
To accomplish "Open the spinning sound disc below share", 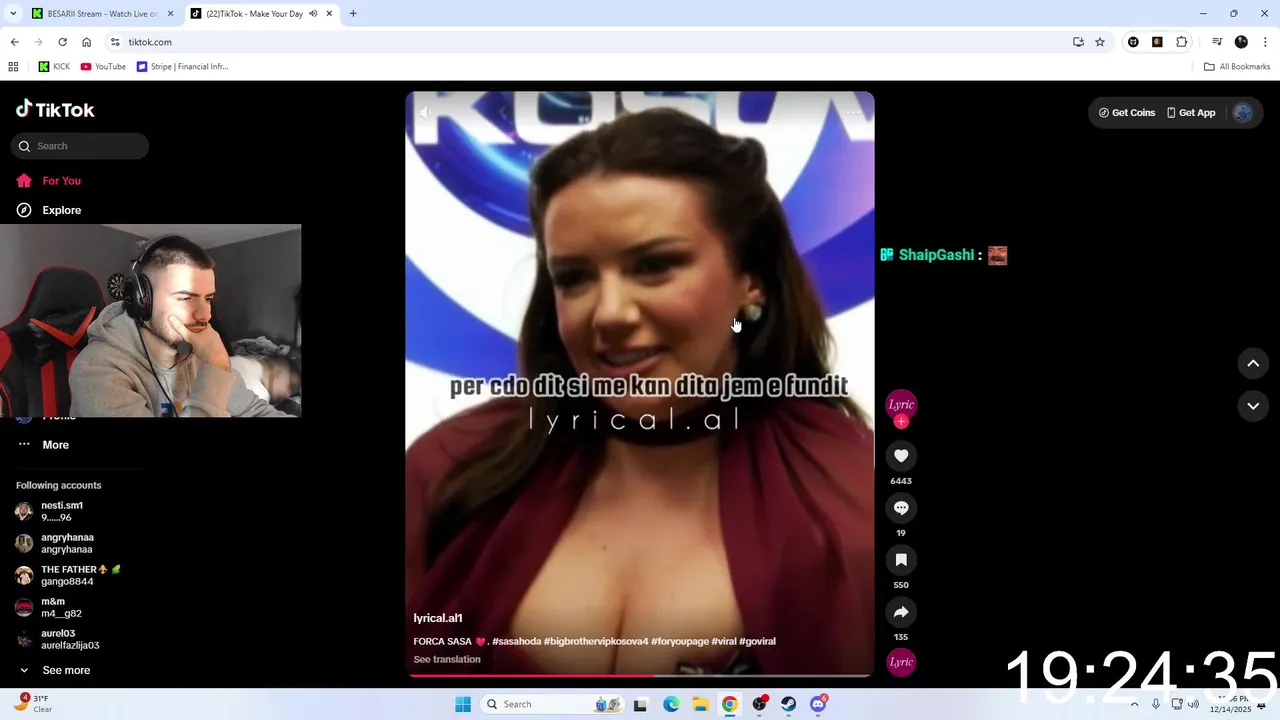I will [x=901, y=662].
